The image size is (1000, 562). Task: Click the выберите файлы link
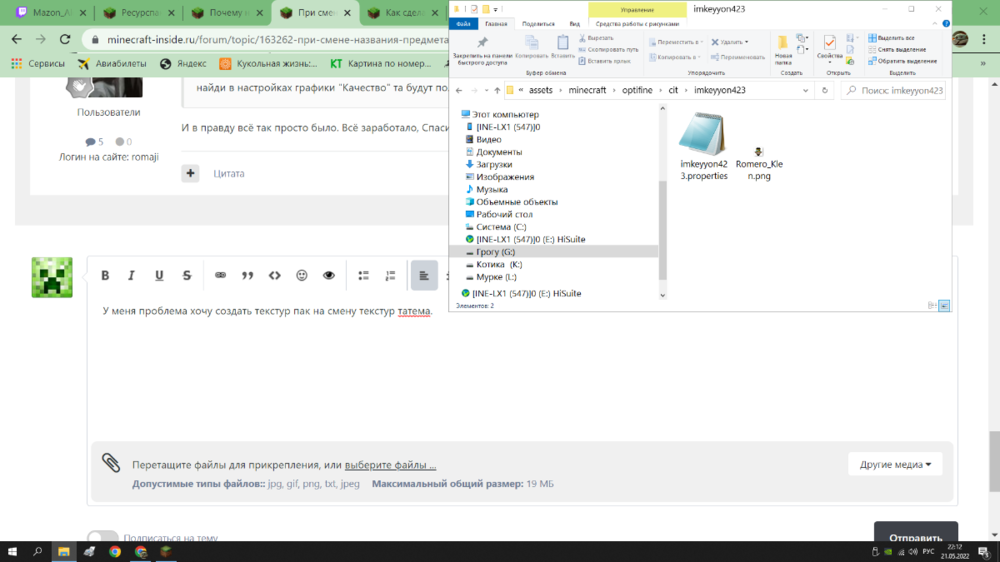390,465
